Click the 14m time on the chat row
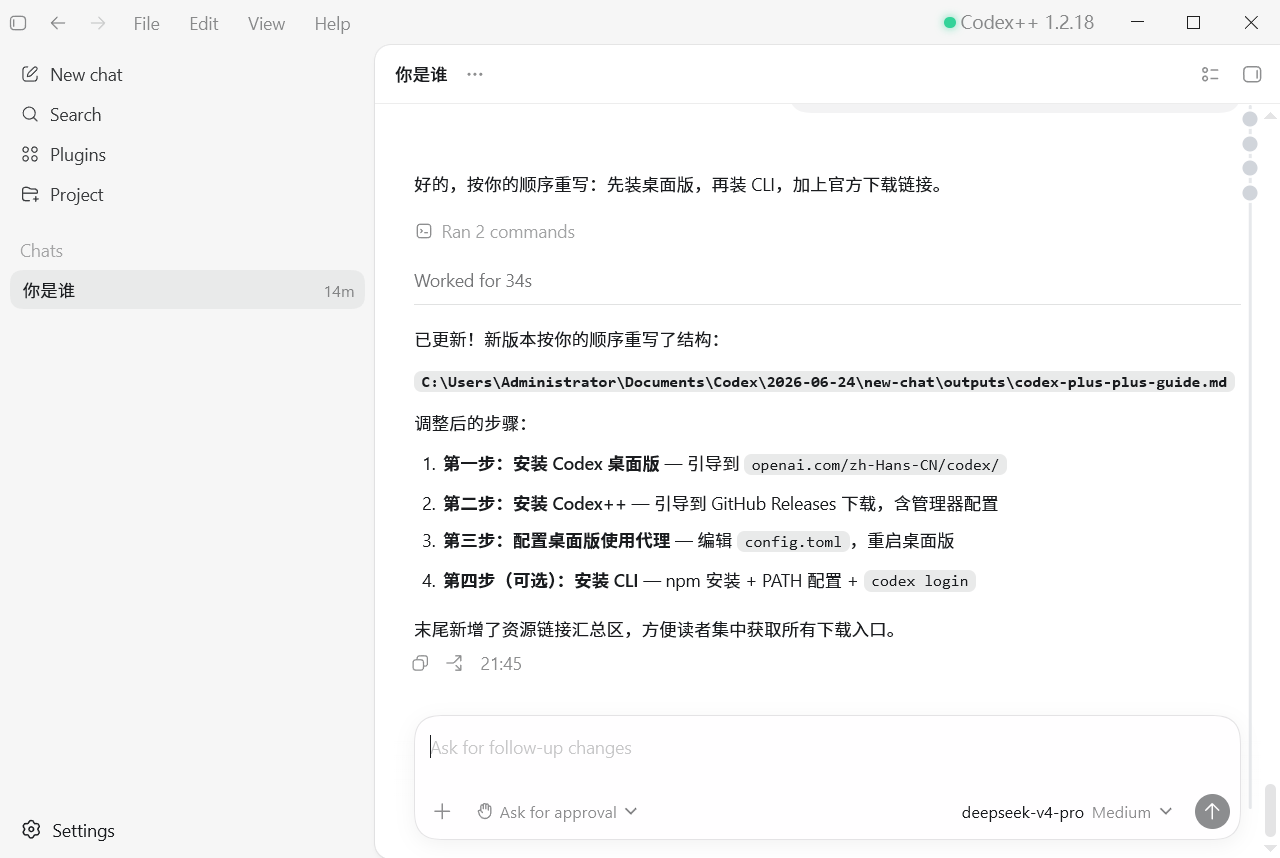 click(339, 291)
